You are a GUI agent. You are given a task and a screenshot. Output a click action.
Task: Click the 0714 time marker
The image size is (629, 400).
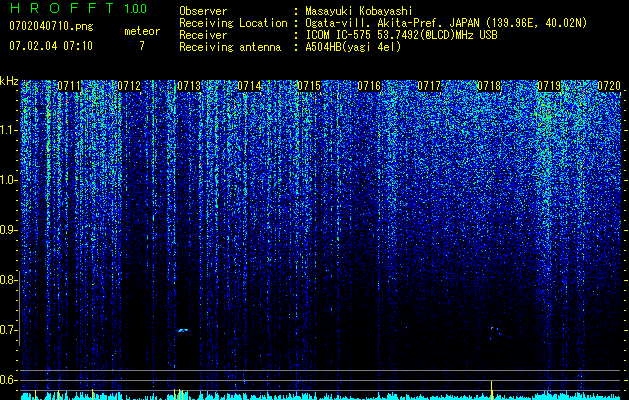point(249,86)
